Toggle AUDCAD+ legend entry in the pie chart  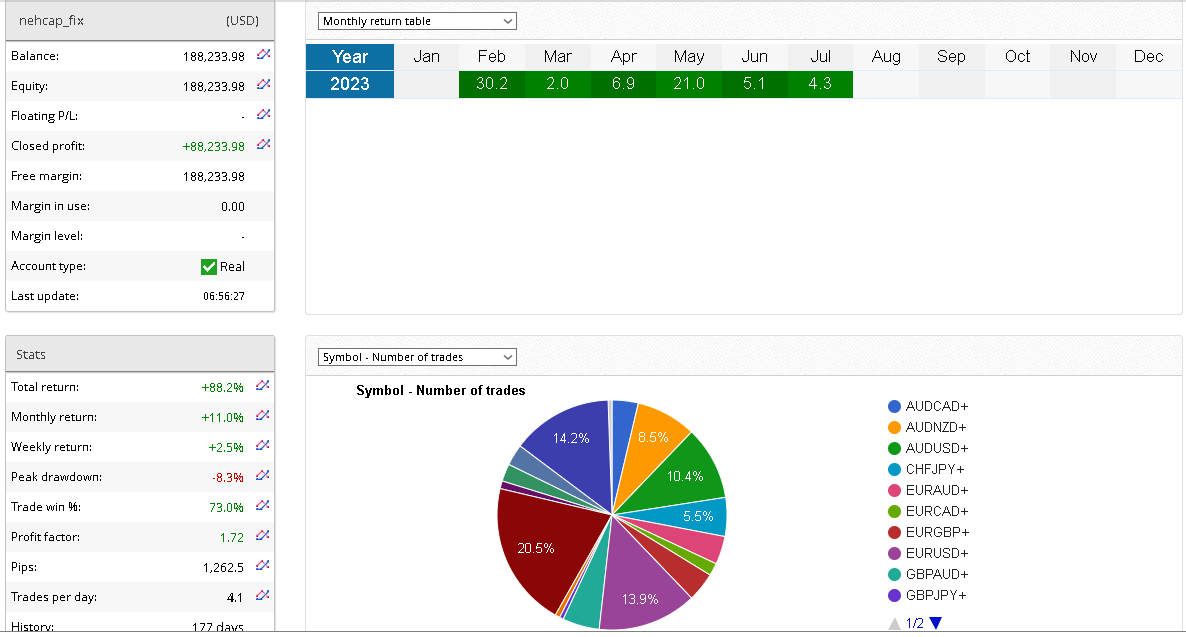[936, 406]
